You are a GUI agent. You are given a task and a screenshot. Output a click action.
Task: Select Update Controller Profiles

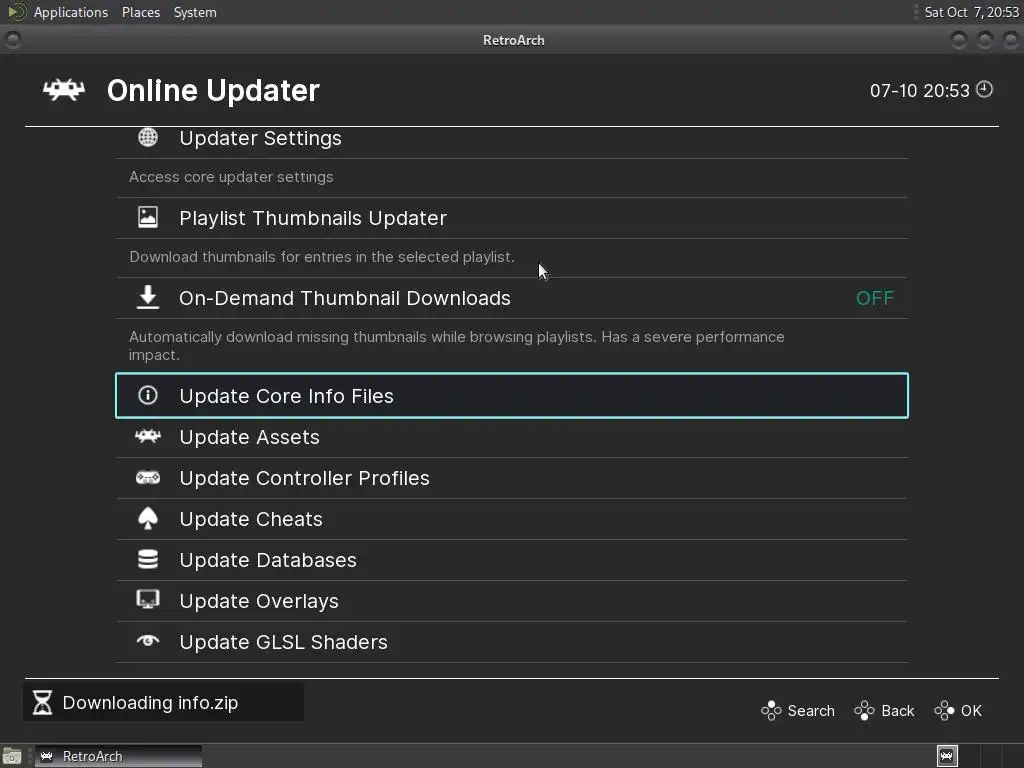(512, 478)
